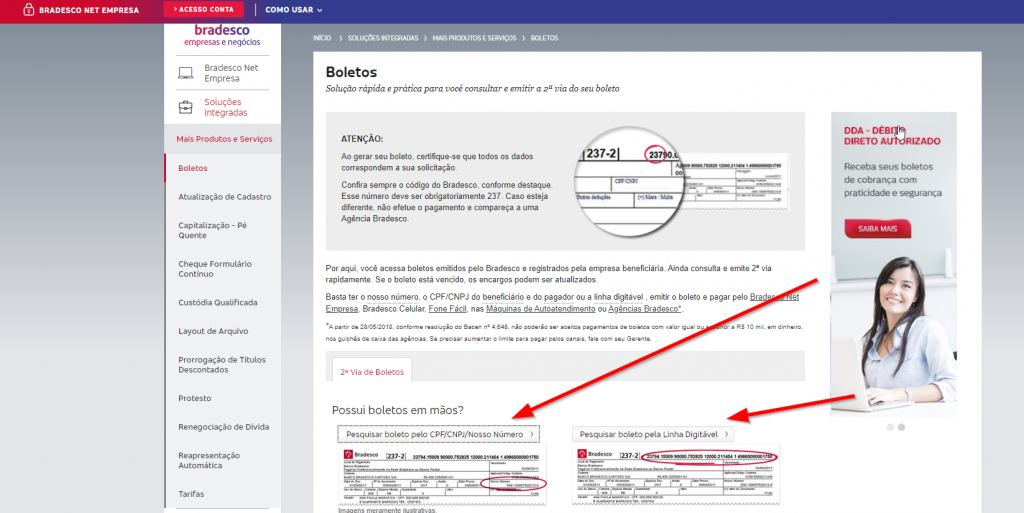1024x513 pixels.
Task: Select the second carousel dot under DDA banner
Action: pyautogui.click(x=901, y=427)
